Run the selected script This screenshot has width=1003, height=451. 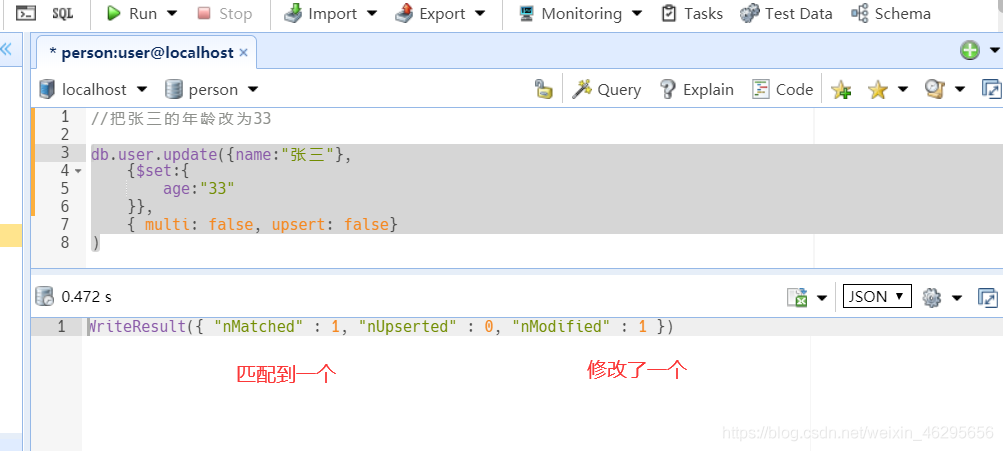click(x=132, y=13)
